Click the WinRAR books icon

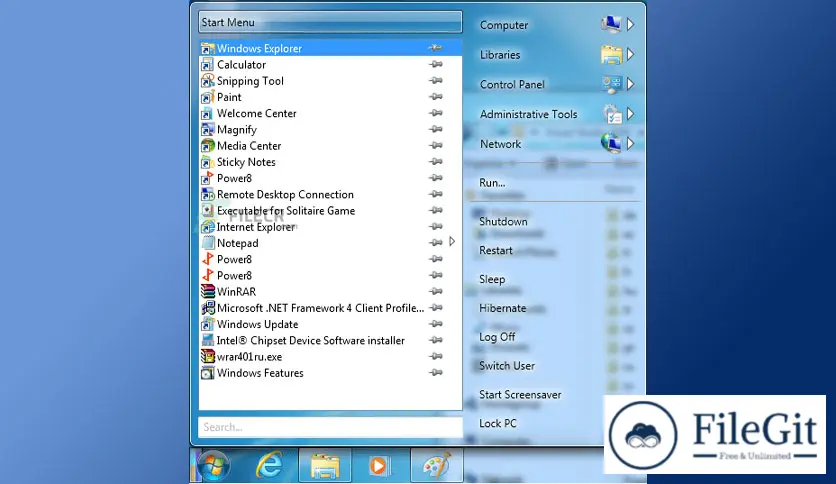tap(207, 292)
